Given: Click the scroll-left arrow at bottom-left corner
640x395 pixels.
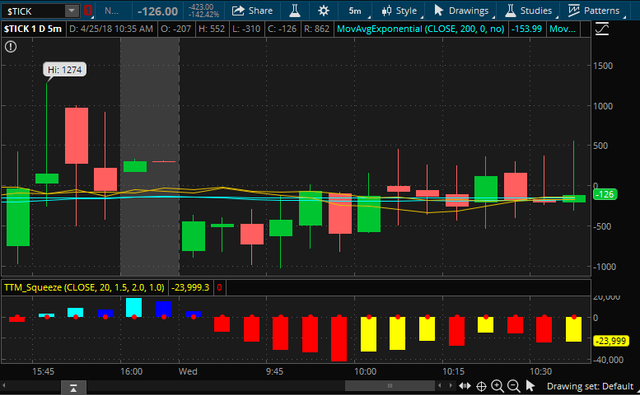Looking at the screenshot, I should pos(4,385).
